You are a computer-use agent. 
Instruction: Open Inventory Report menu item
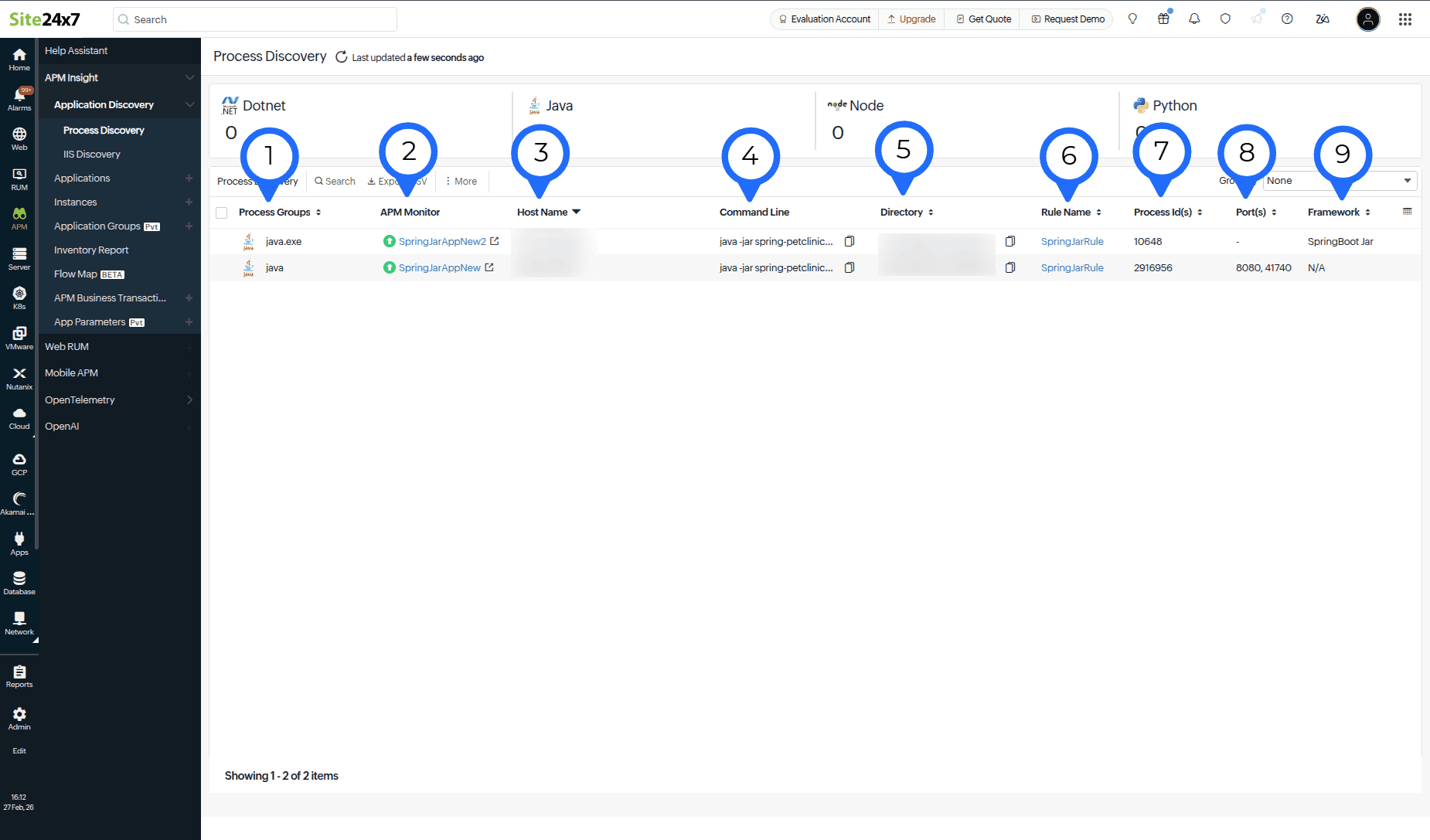tap(91, 250)
